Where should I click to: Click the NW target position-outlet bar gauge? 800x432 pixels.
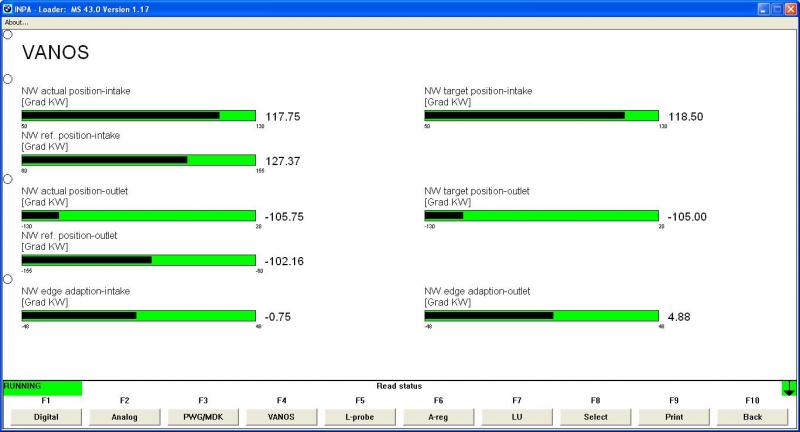click(x=541, y=216)
